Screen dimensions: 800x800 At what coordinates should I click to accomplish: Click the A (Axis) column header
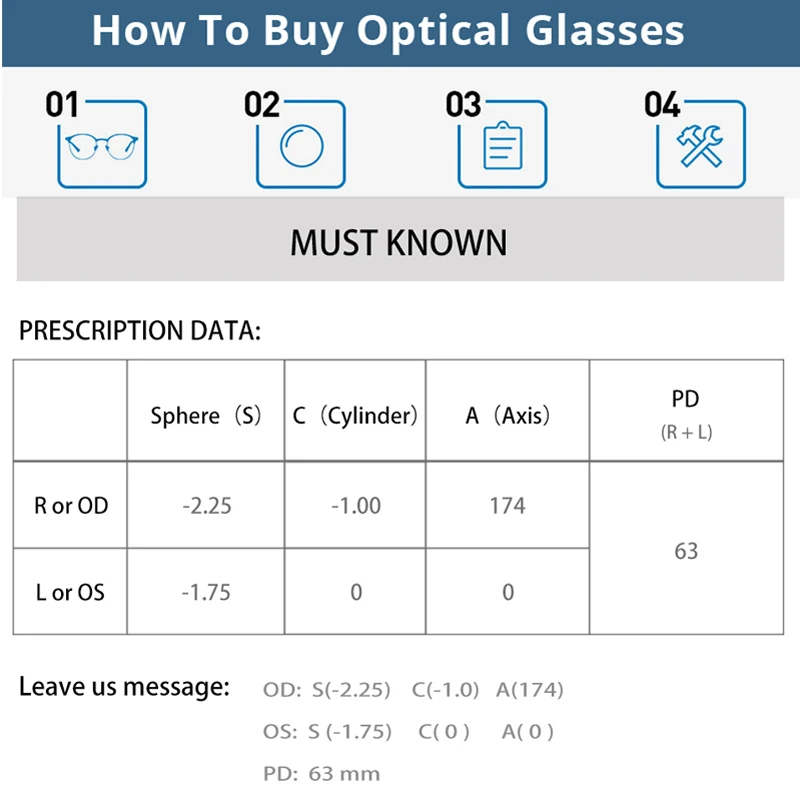click(x=508, y=416)
